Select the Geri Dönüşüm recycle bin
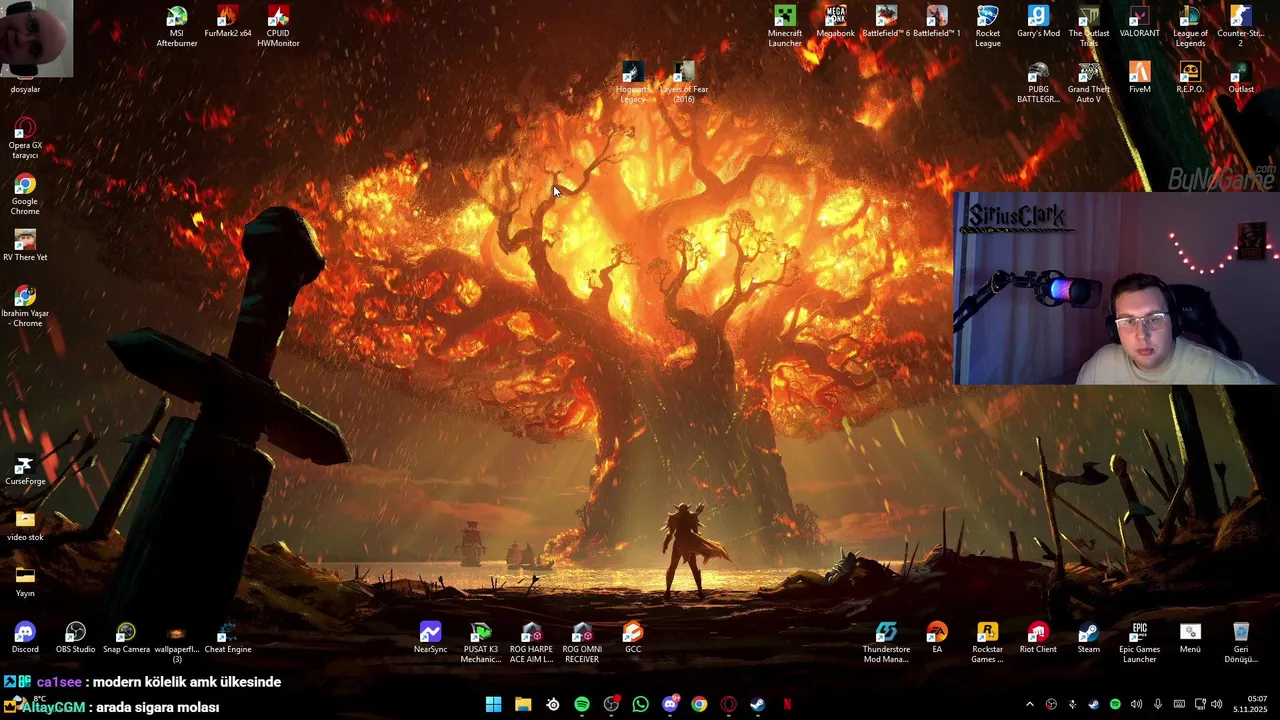The height and width of the screenshot is (720, 1280). click(1241, 643)
